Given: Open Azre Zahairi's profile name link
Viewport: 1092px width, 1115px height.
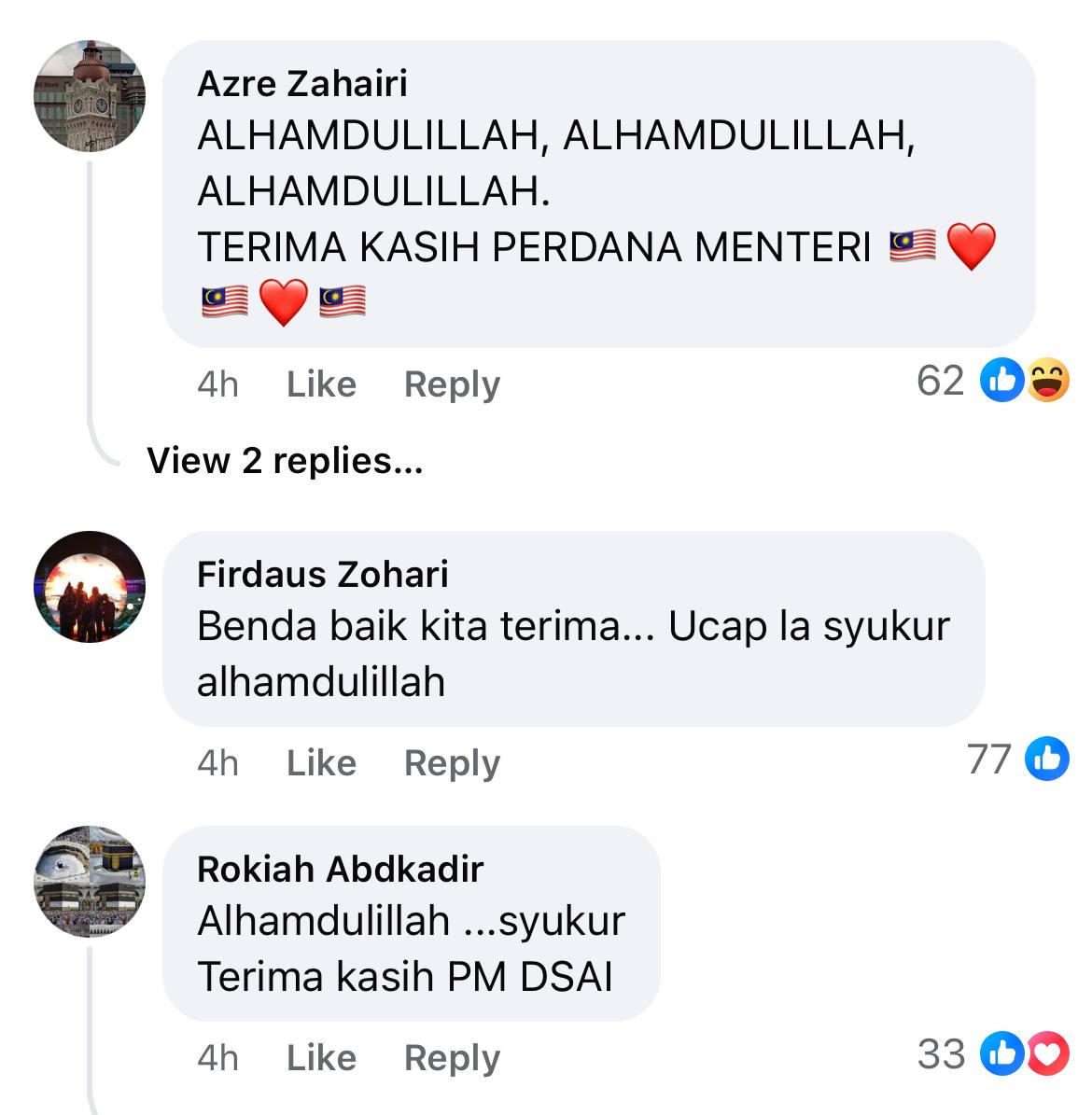Looking at the screenshot, I should [302, 83].
